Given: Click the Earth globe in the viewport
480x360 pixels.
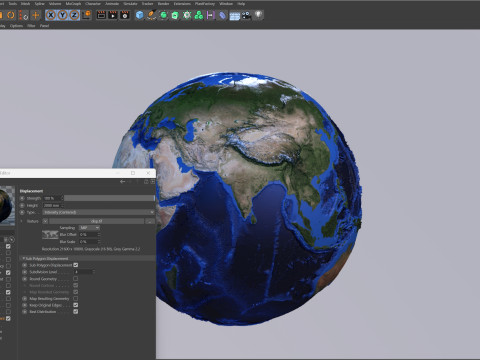Looking at the screenshot, I should tap(237, 198).
